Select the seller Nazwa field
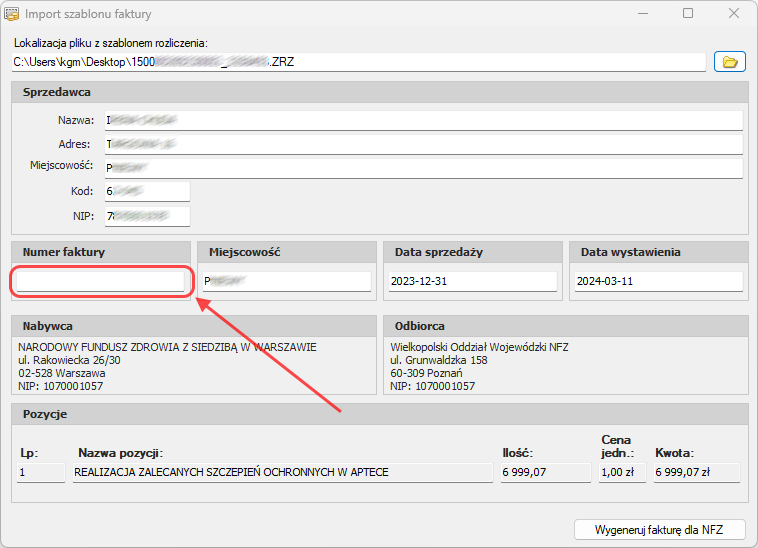 (x=422, y=120)
